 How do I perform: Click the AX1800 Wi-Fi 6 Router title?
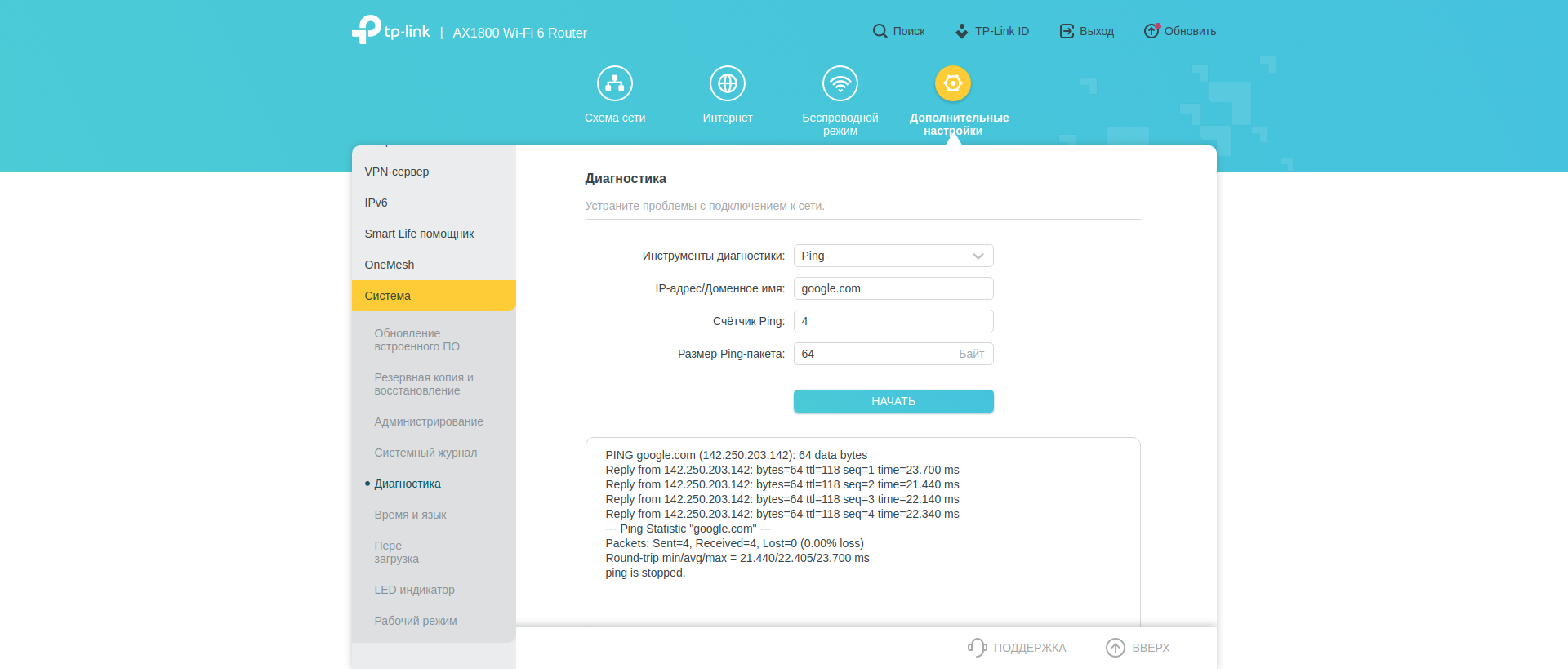point(519,33)
